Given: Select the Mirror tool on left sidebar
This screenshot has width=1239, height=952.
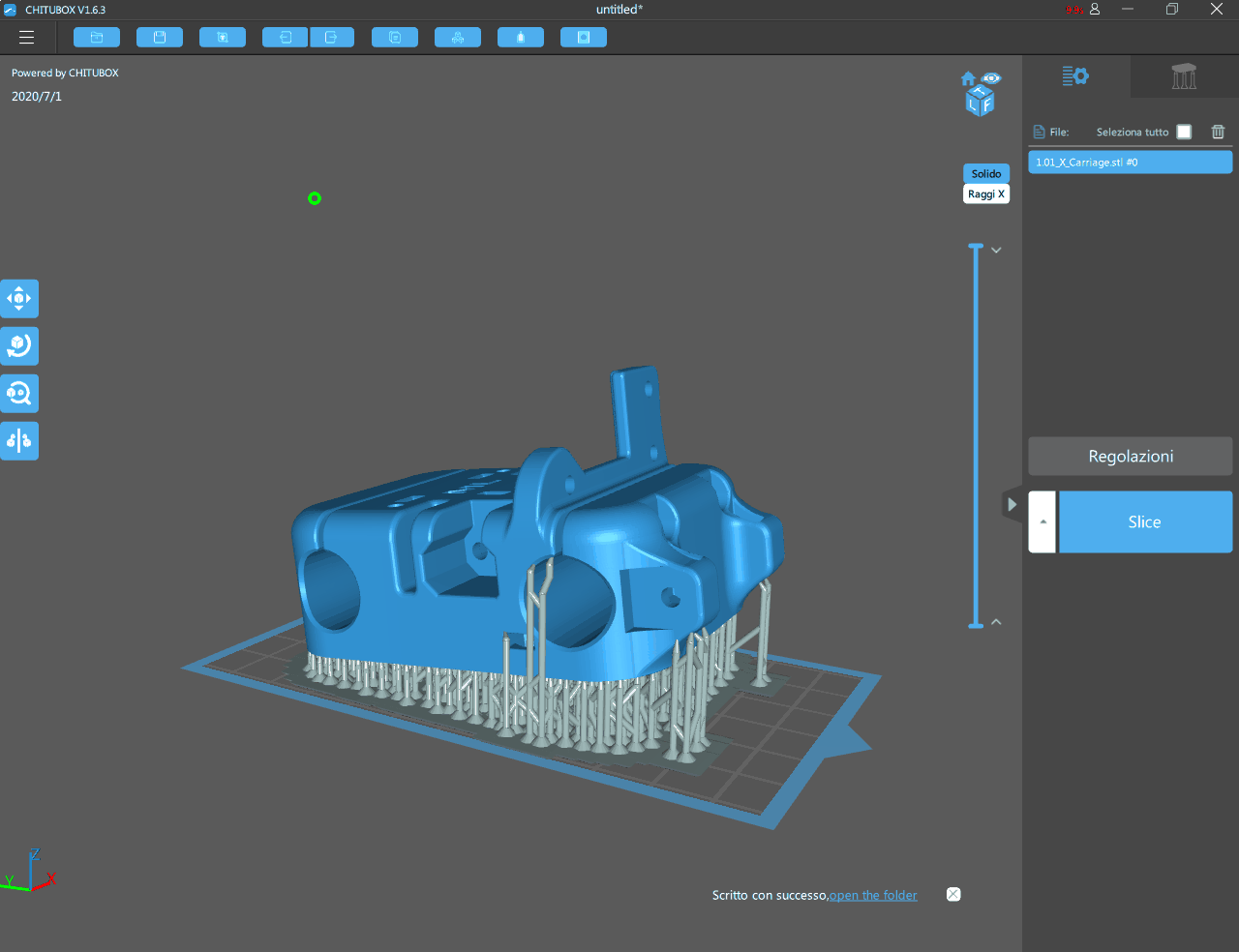Looking at the screenshot, I should pos(19,441).
